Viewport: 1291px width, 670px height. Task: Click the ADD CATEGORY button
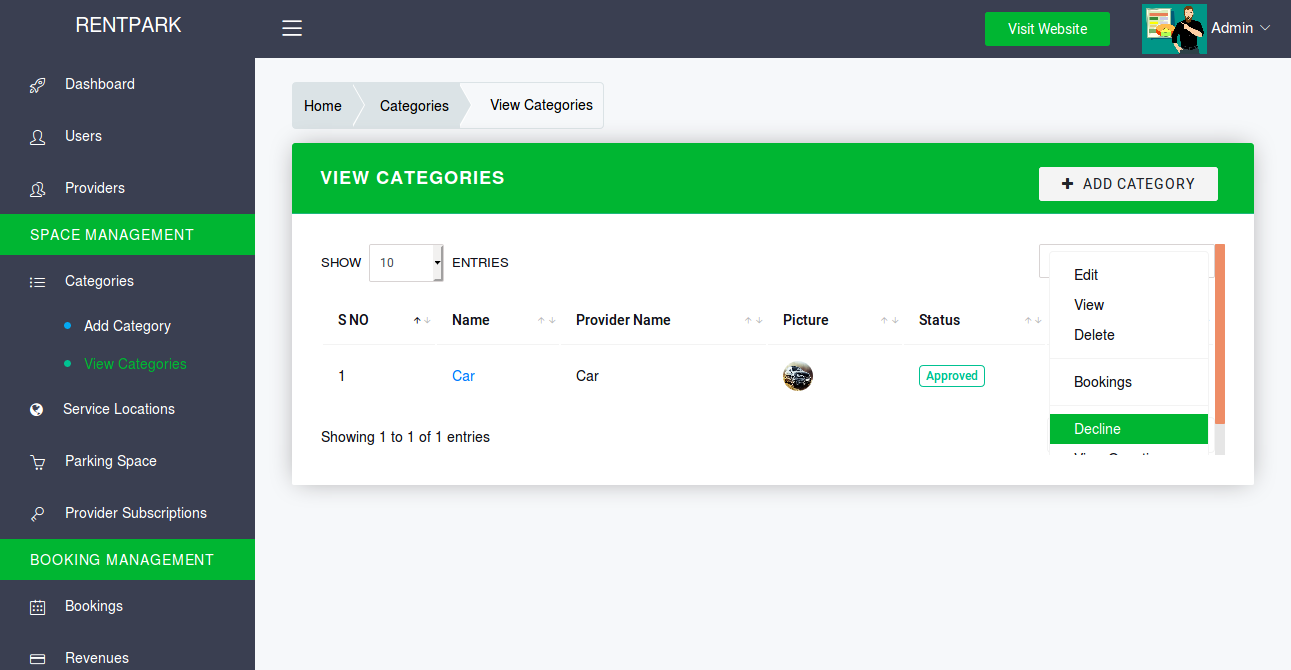(1128, 184)
